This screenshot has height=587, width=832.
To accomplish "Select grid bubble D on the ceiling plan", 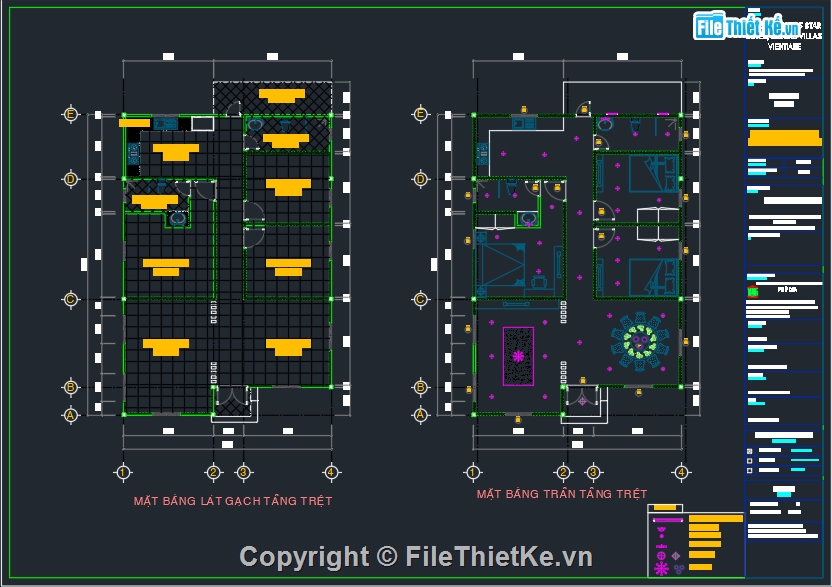I will pos(420,179).
